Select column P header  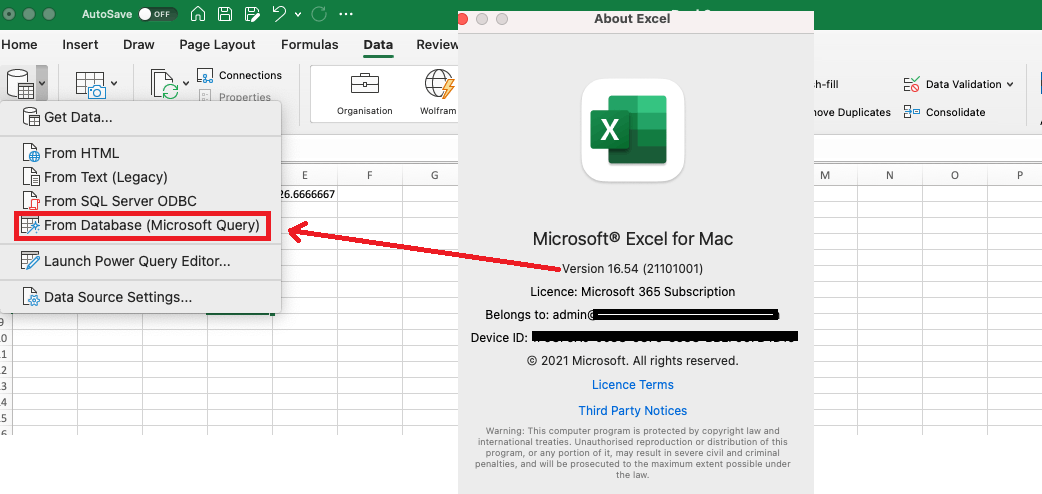[x=1019, y=176]
